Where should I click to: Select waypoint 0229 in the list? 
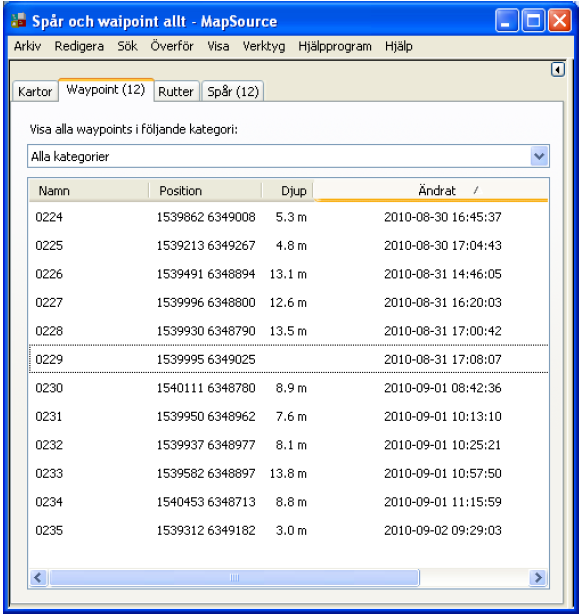click(x=288, y=359)
